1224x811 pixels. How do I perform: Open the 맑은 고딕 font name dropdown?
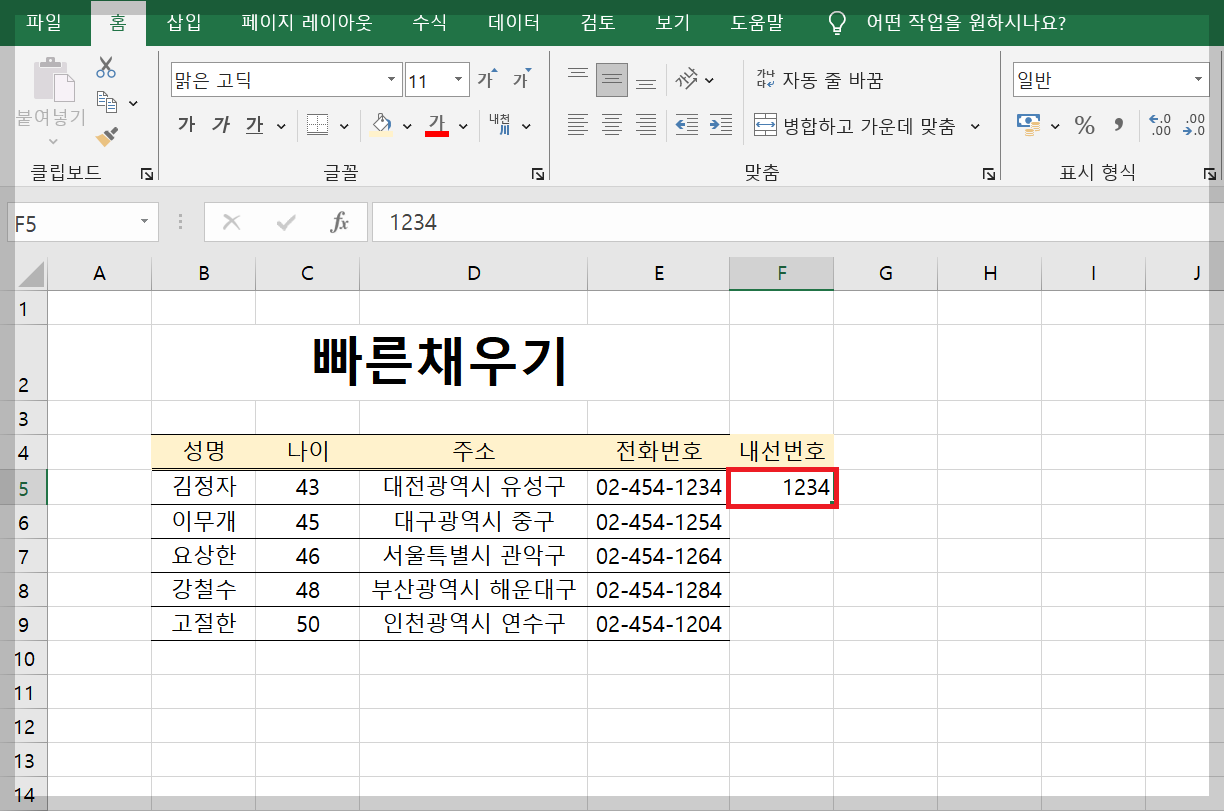point(391,77)
